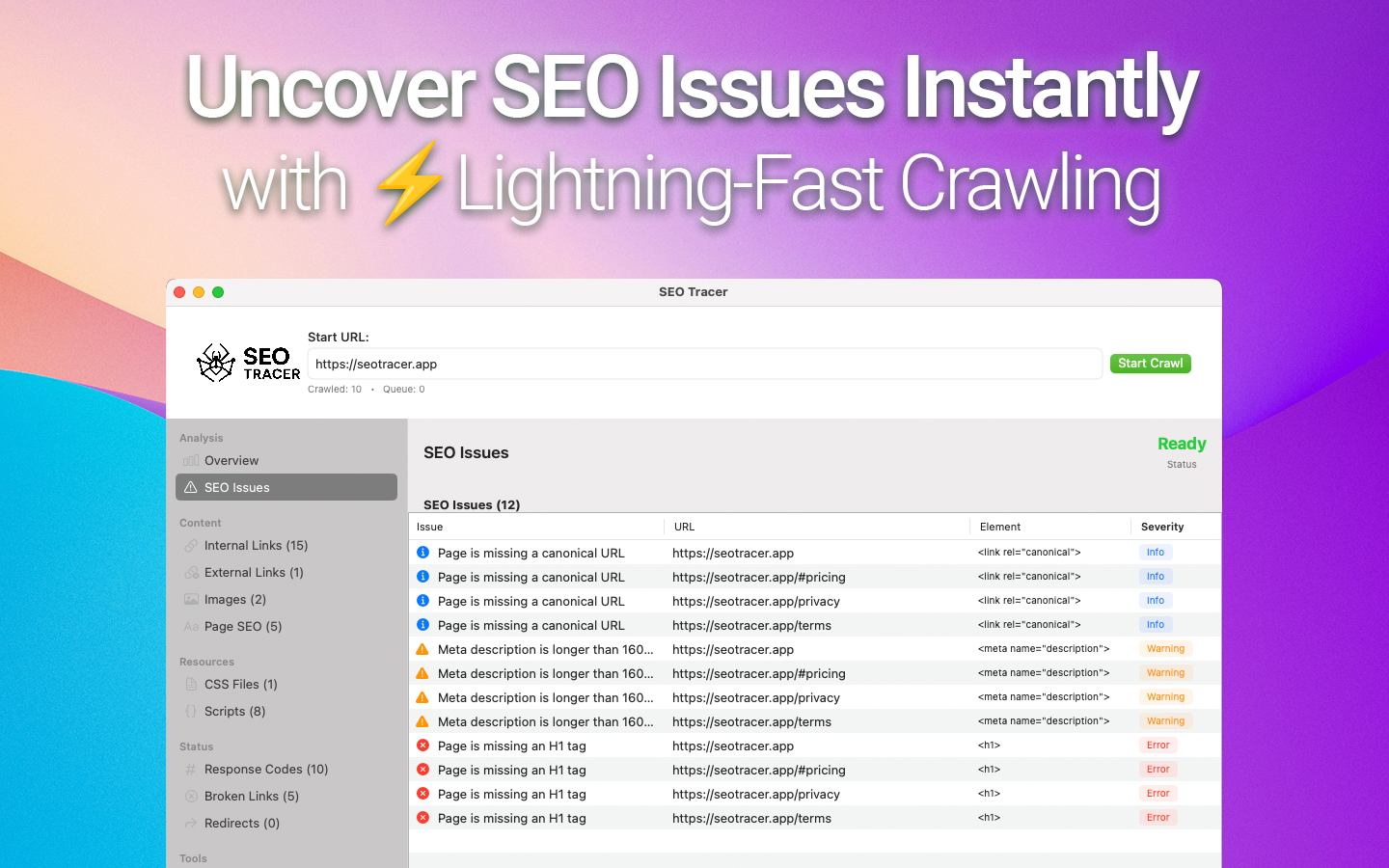Viewport: 1389px width, 868px height.
Task: Click <h1> element for privacy row
Action: coord(989,794)
